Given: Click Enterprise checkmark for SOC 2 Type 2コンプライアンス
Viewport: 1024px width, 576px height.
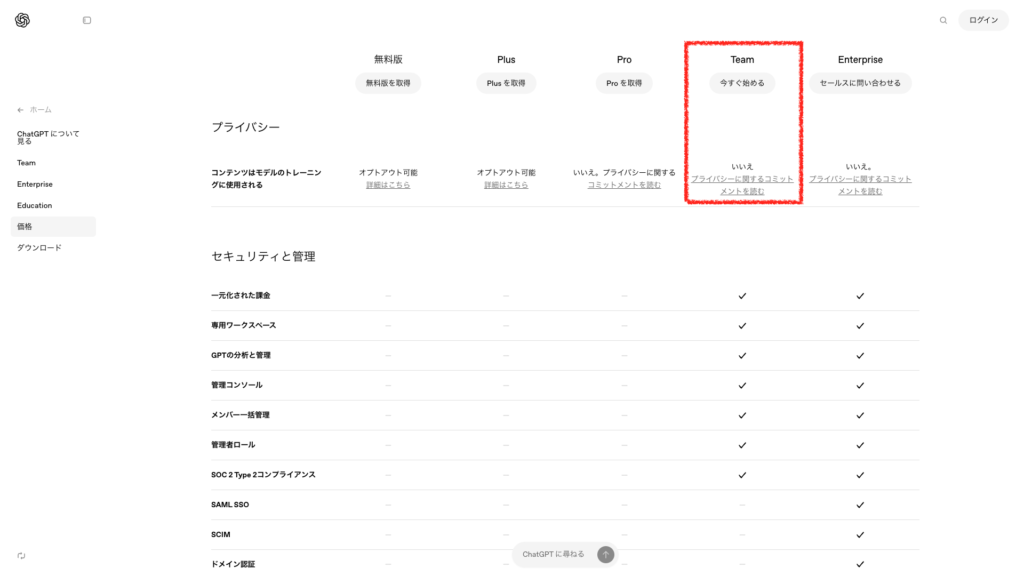Looking at the screenshot, I should click(860, 475).
